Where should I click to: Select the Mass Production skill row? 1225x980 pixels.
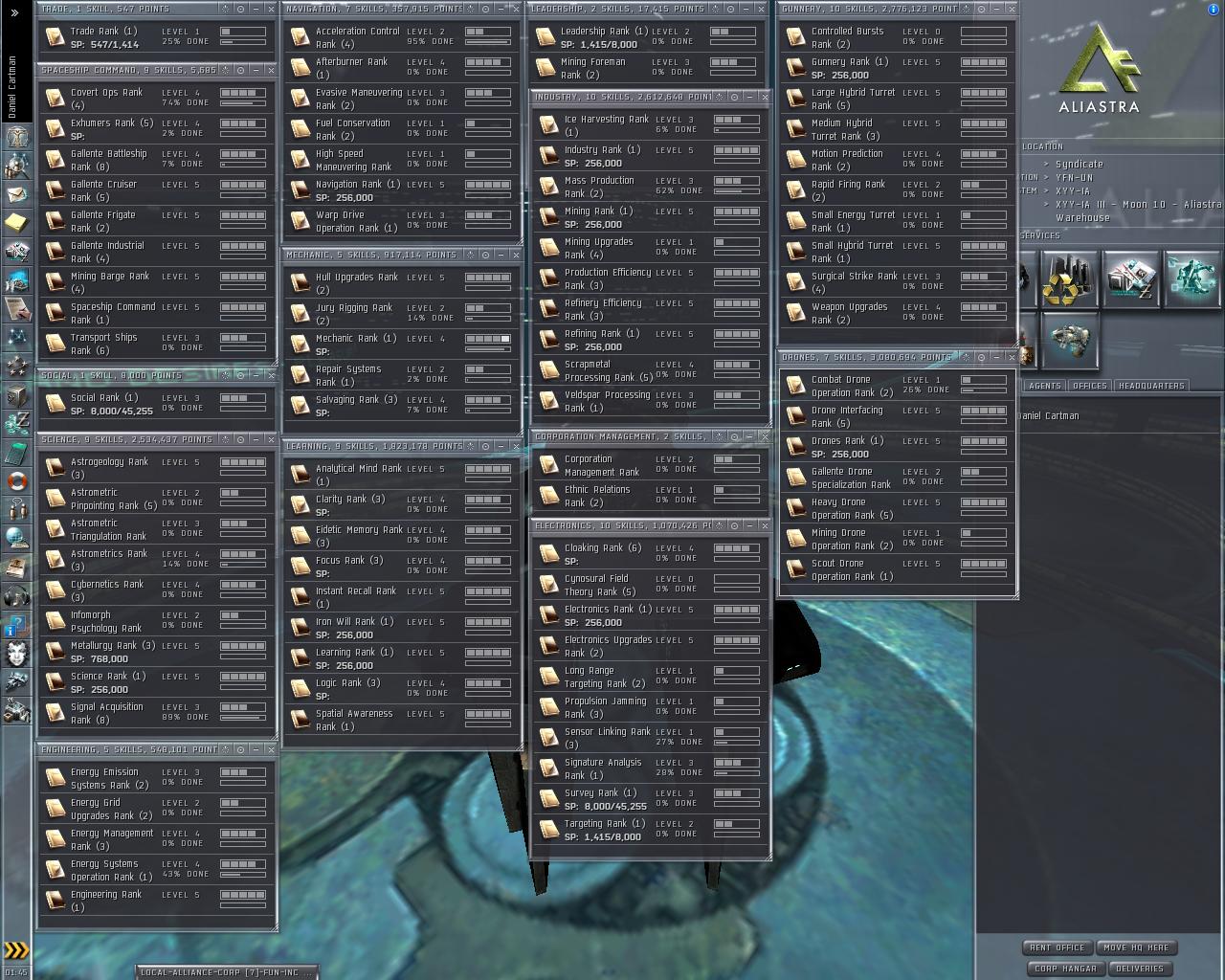[651, 187]
